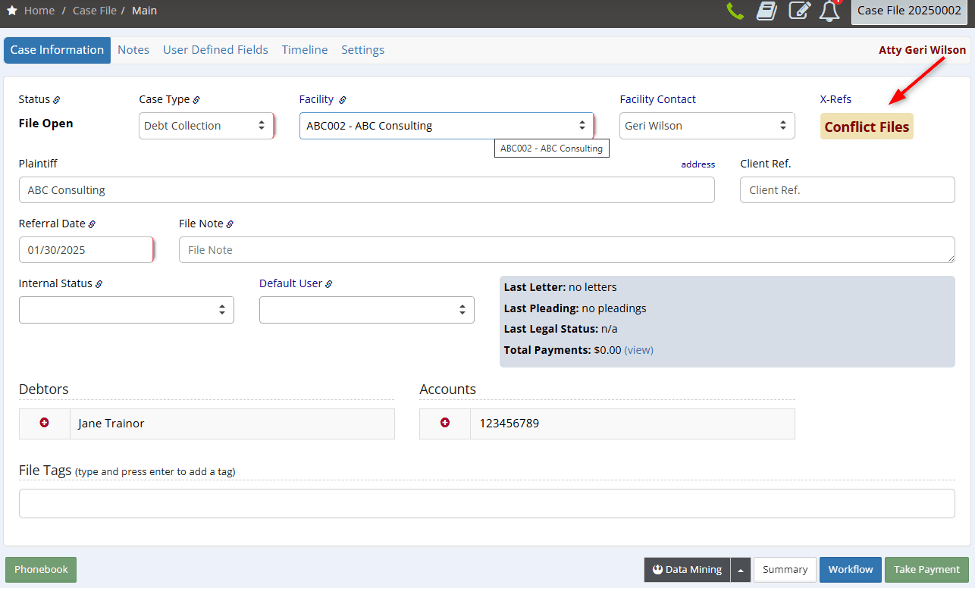Open the Conflict Files cross-reference
The image size is (977, 589).
(866, 126)
